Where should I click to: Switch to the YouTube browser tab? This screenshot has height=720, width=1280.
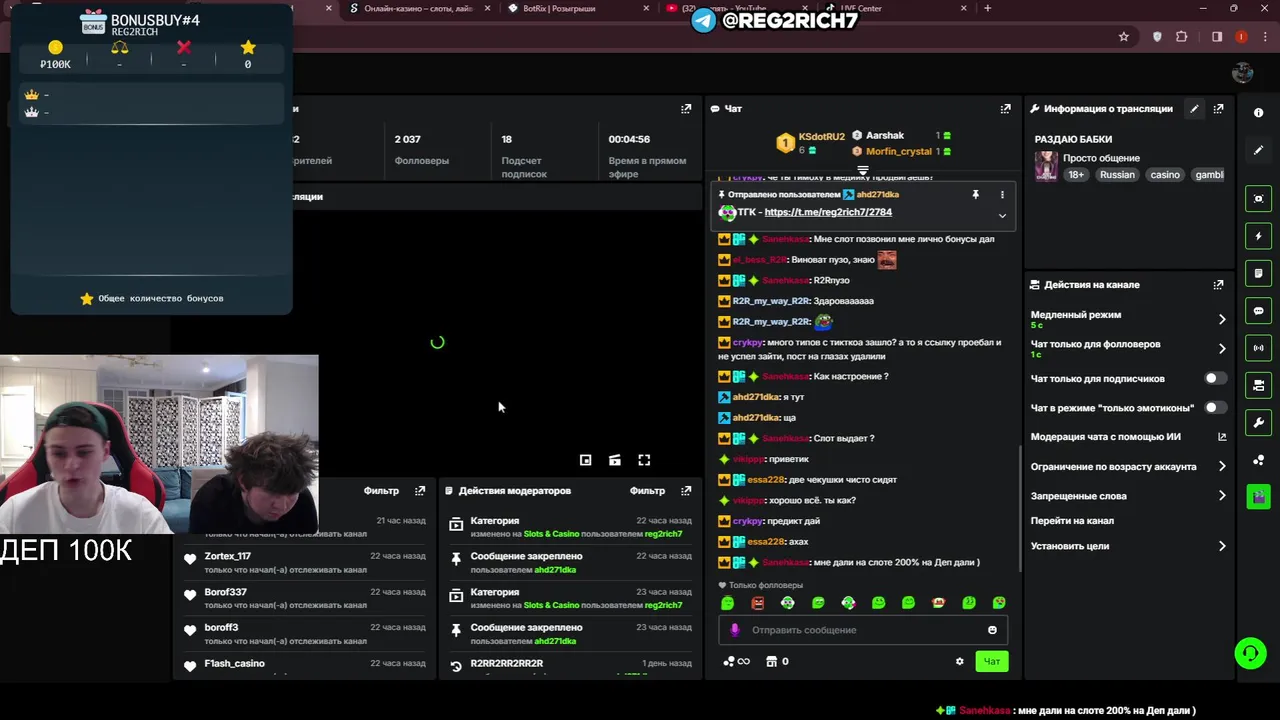tap(735, 9)
